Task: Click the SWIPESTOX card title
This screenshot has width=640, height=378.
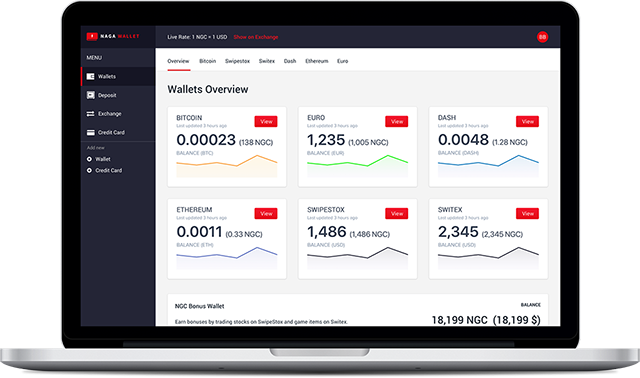Action: 326,209
